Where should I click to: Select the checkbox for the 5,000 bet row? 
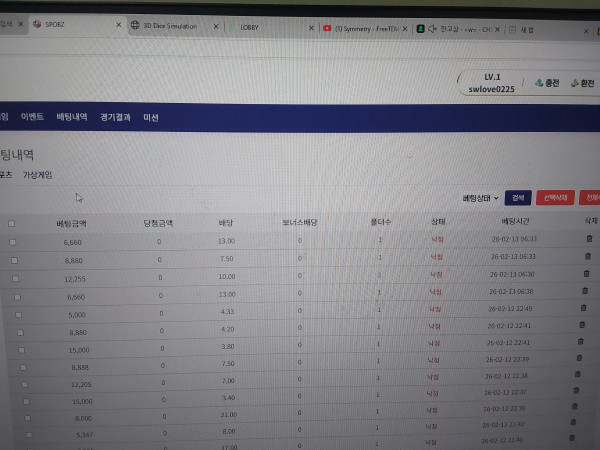point(19,313)
